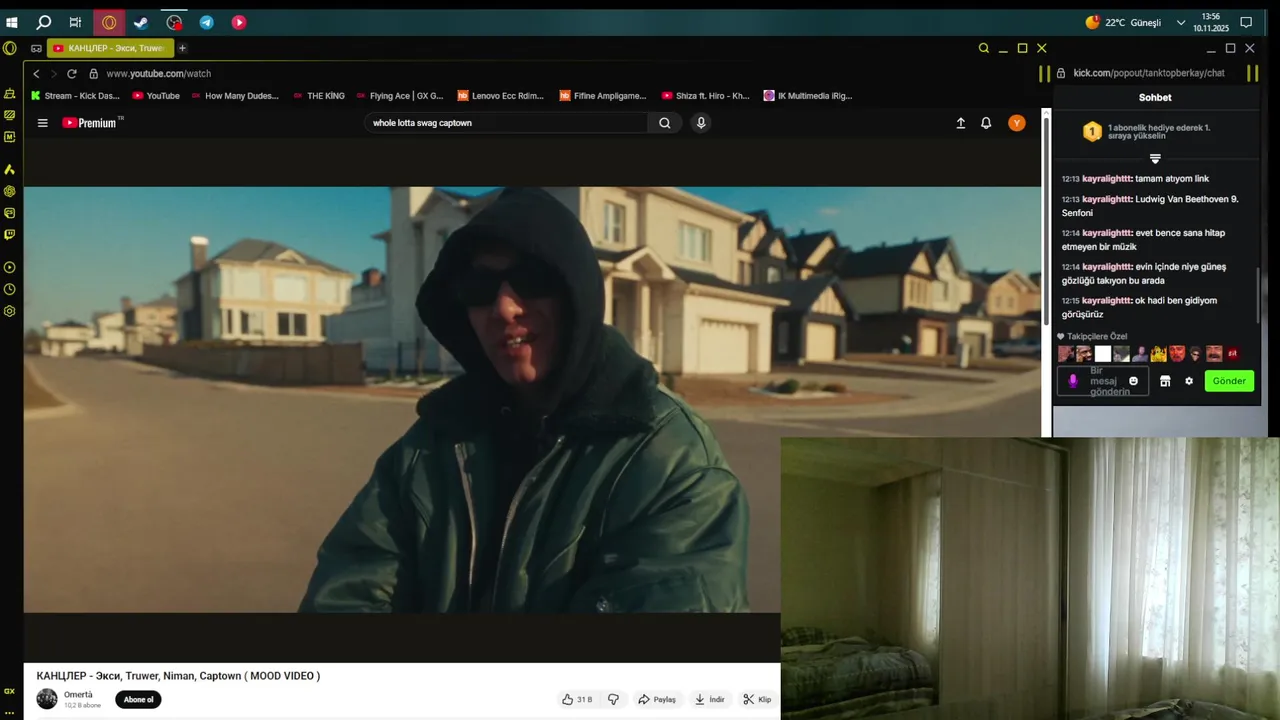Screen dimensions: 1280x720
Task: Expand the Windows system tray chevron
Action: [x=1181, y=22]
